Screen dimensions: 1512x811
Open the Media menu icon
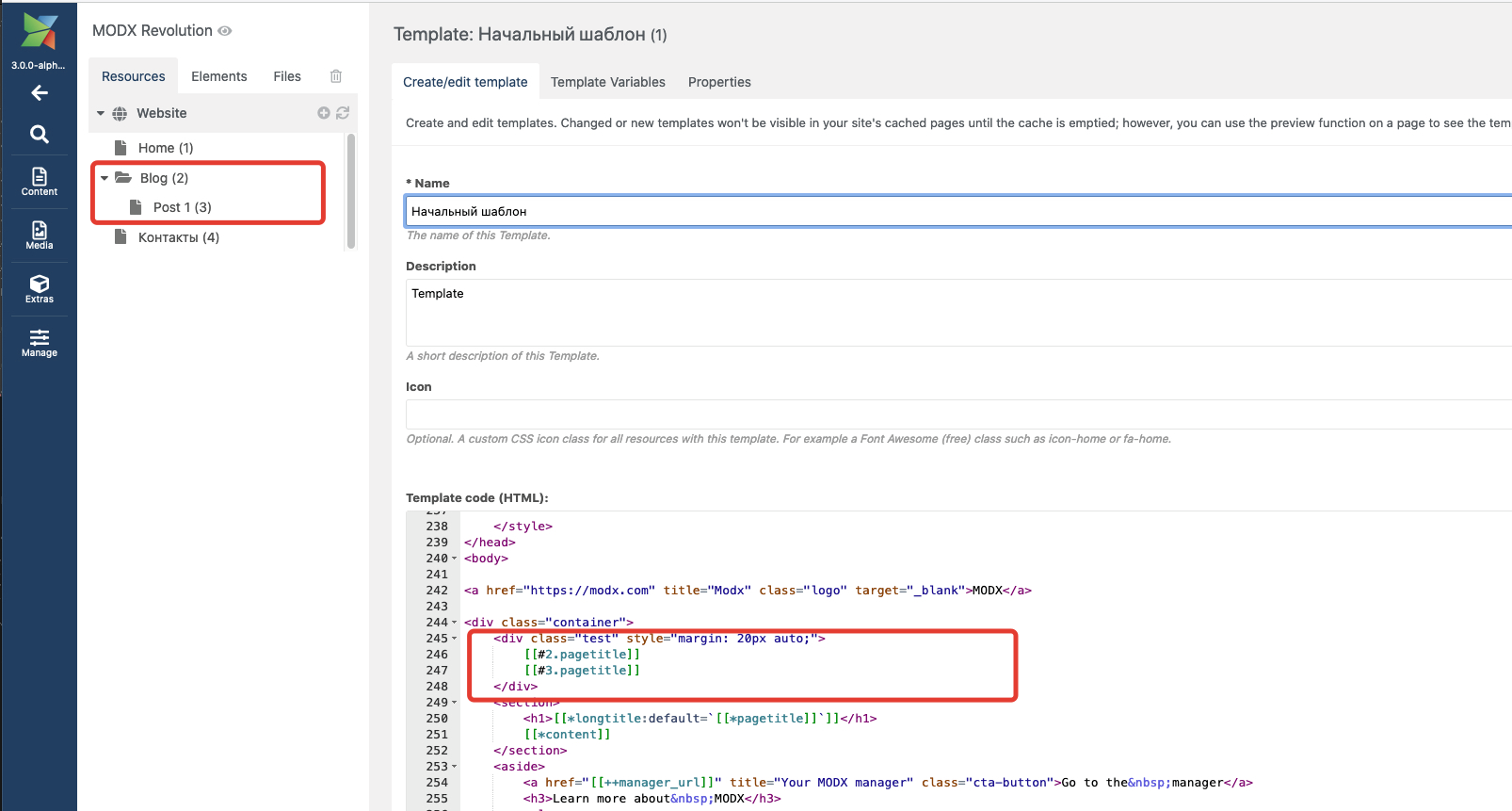pos(40,235)
